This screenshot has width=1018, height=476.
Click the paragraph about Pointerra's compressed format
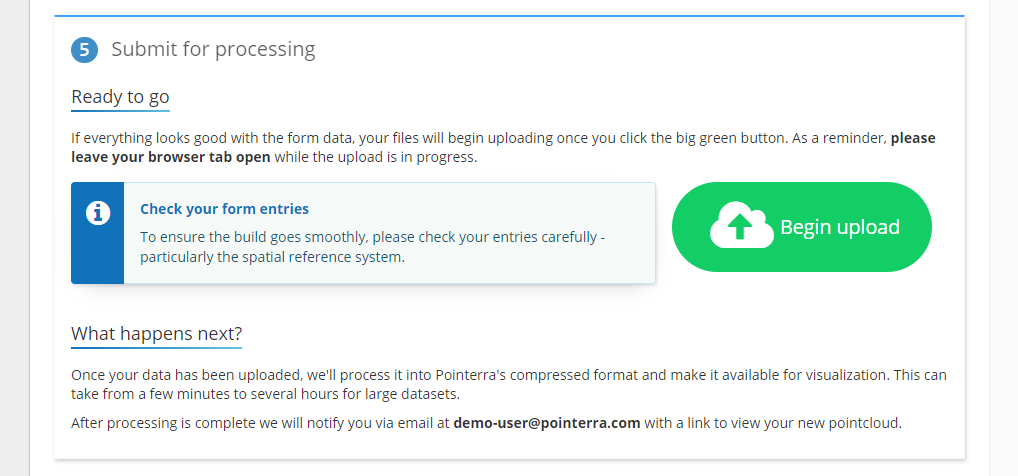(x=508, y=384)
